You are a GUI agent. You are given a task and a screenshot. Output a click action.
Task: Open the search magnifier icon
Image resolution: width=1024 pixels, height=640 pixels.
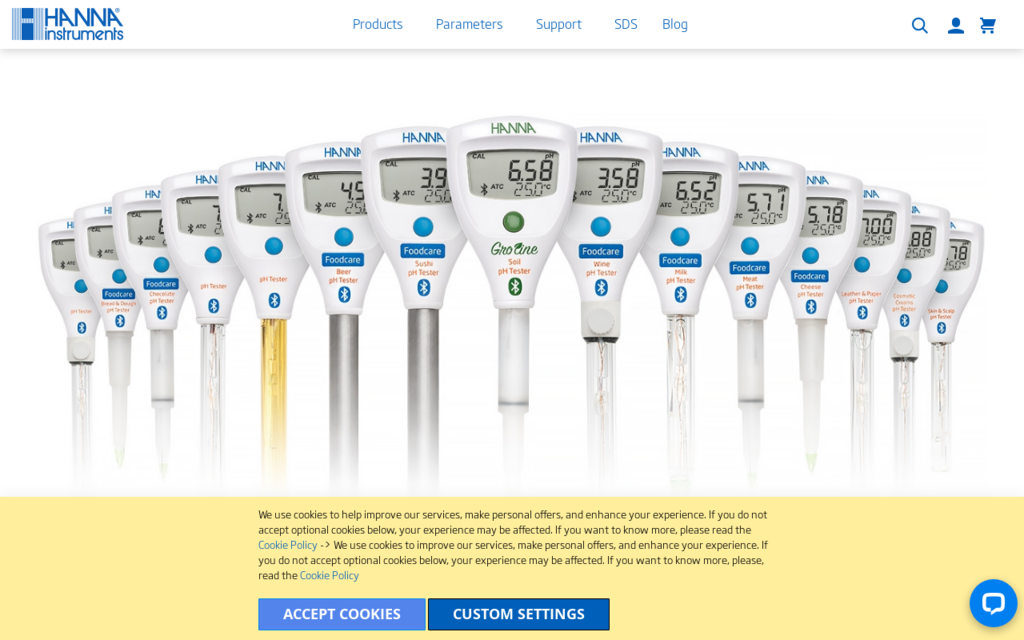[x=919, y=25]
